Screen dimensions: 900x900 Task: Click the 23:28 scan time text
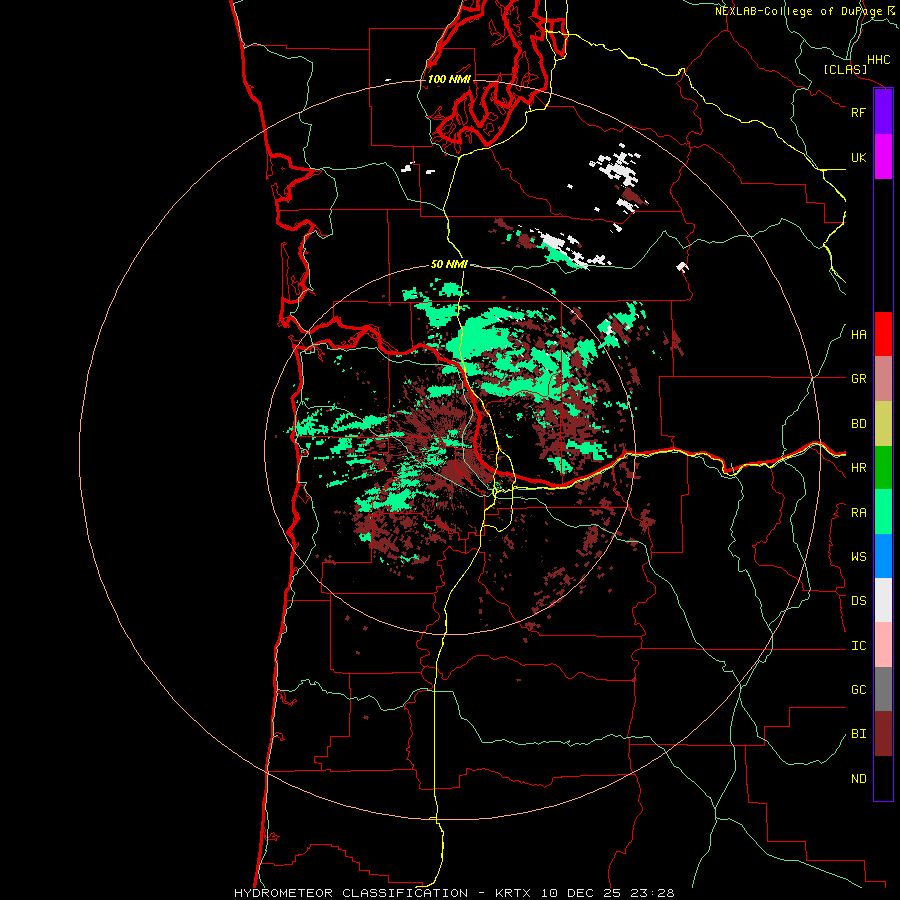pyautogui.click(x=654, y=893)
